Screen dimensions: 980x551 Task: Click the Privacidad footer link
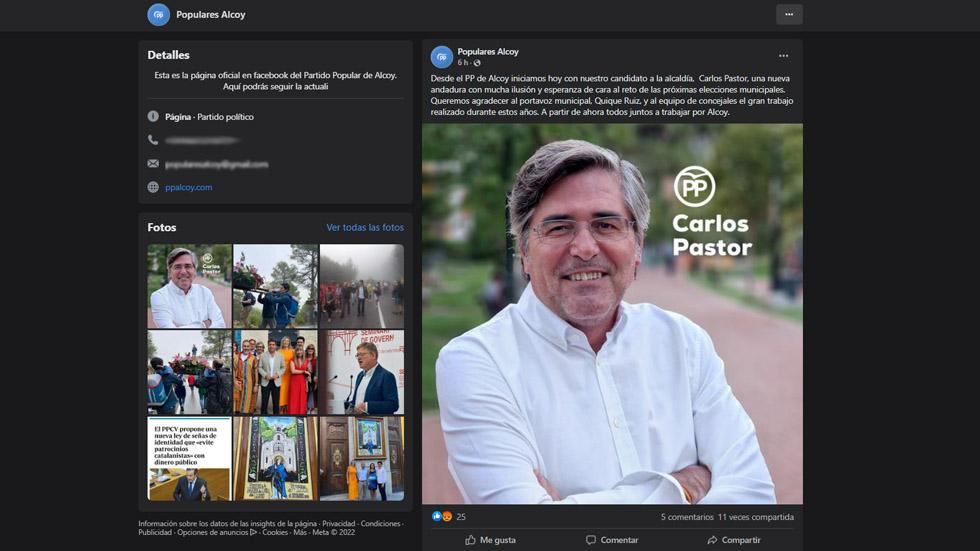click(x=338, y=523)
